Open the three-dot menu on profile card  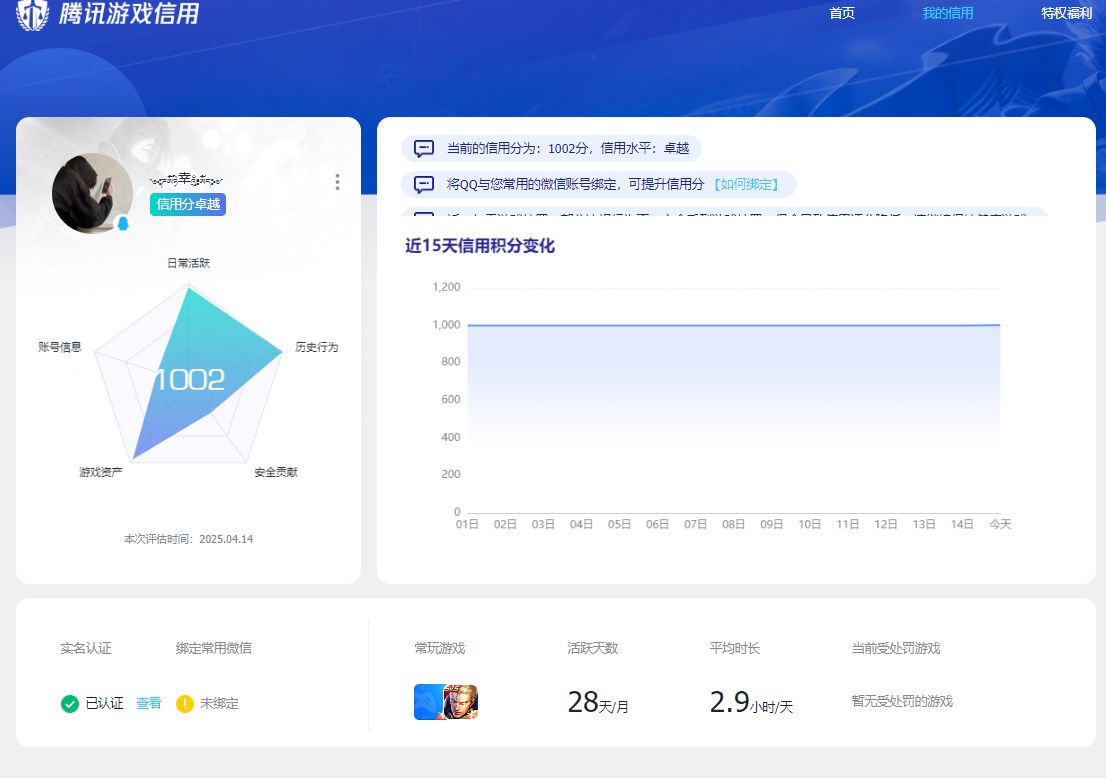tap(337, 182)
